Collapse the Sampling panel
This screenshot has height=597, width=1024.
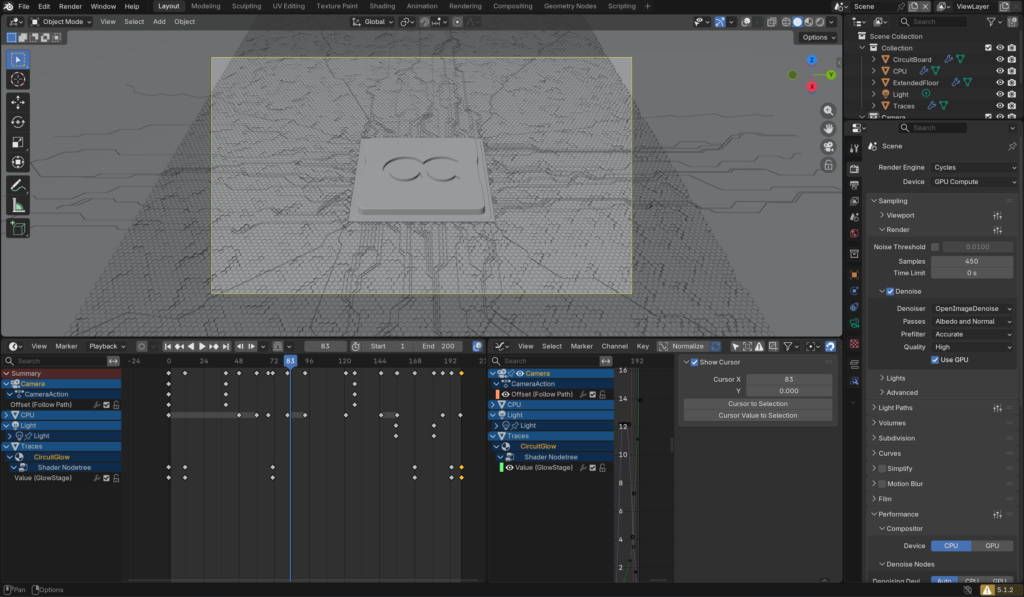(892, 201)
